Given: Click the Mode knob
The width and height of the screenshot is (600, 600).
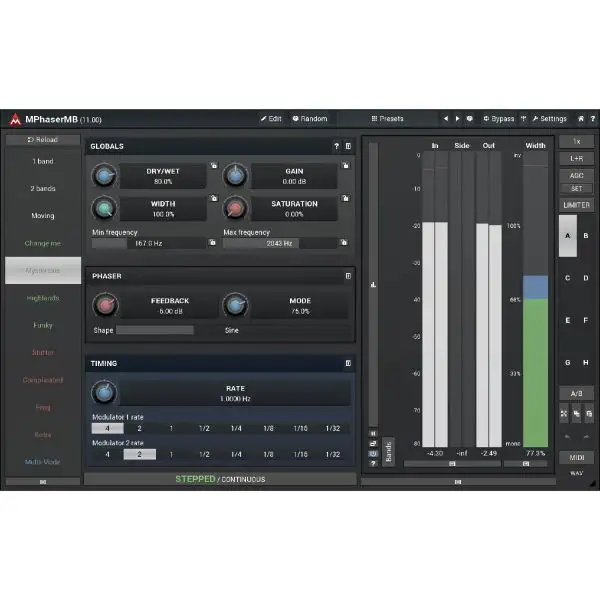Looking at the screenshot, I should coord(235,305).
